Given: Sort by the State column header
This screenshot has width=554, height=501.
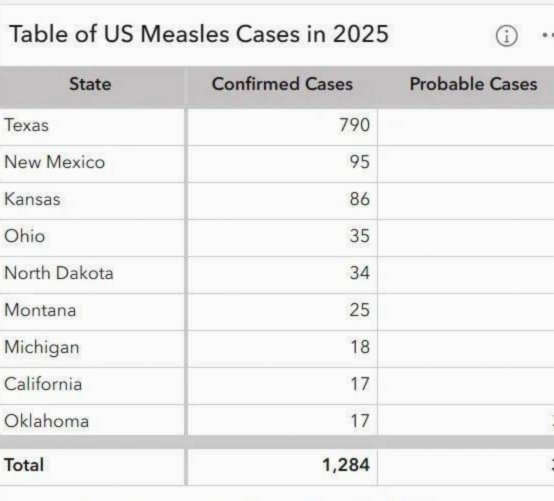Looking at the screenshot, I should click(x=90, y=84).
